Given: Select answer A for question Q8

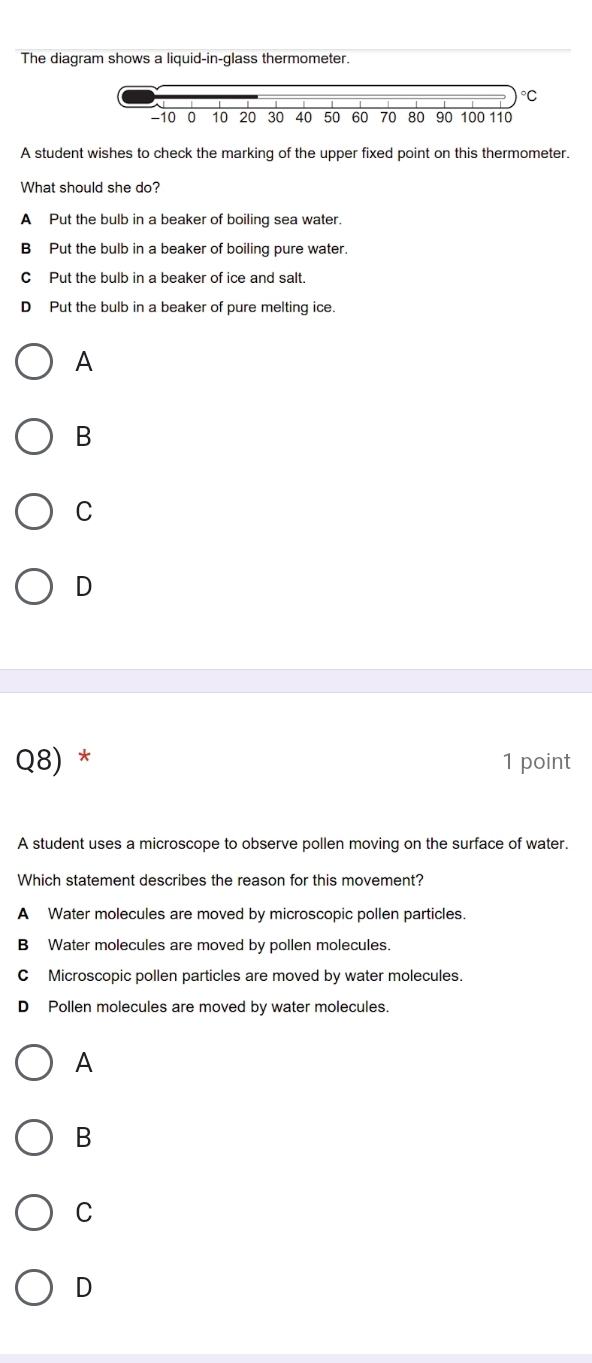Looking at the screenshot, I should click(x=33, y=1064).
